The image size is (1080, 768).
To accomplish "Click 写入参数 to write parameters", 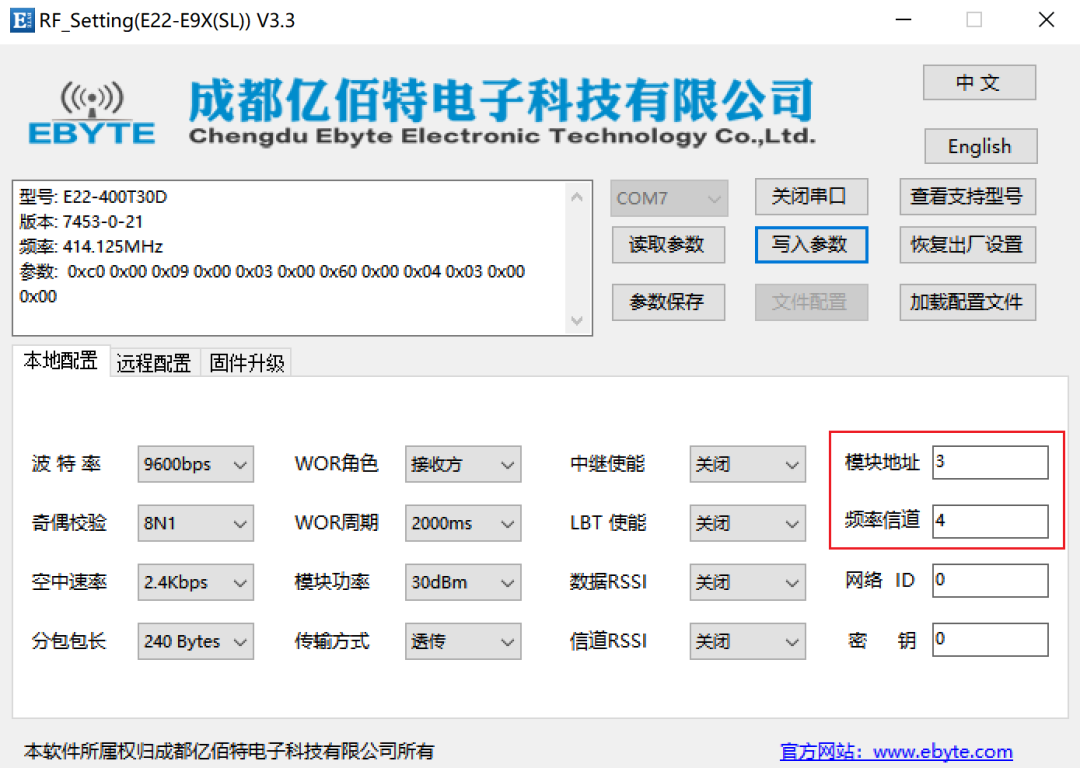I will pos(811,245).
